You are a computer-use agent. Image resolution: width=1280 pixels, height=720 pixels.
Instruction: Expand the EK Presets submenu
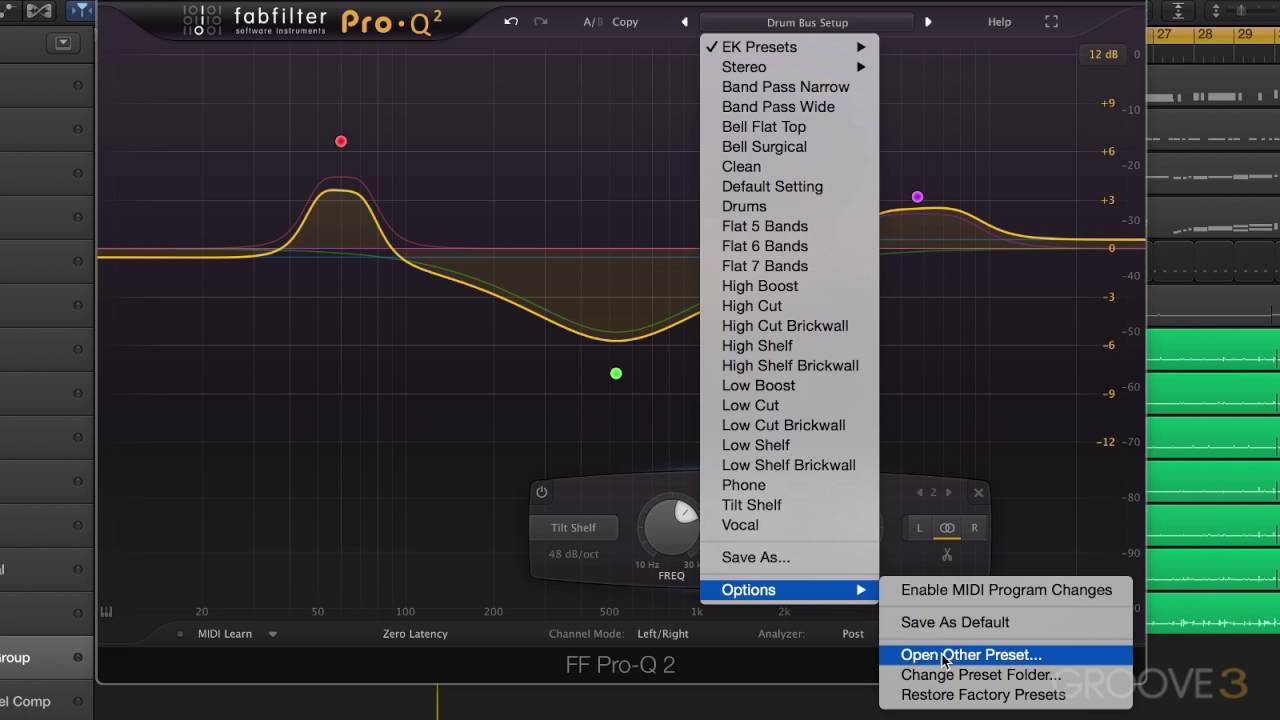point(789,47)
